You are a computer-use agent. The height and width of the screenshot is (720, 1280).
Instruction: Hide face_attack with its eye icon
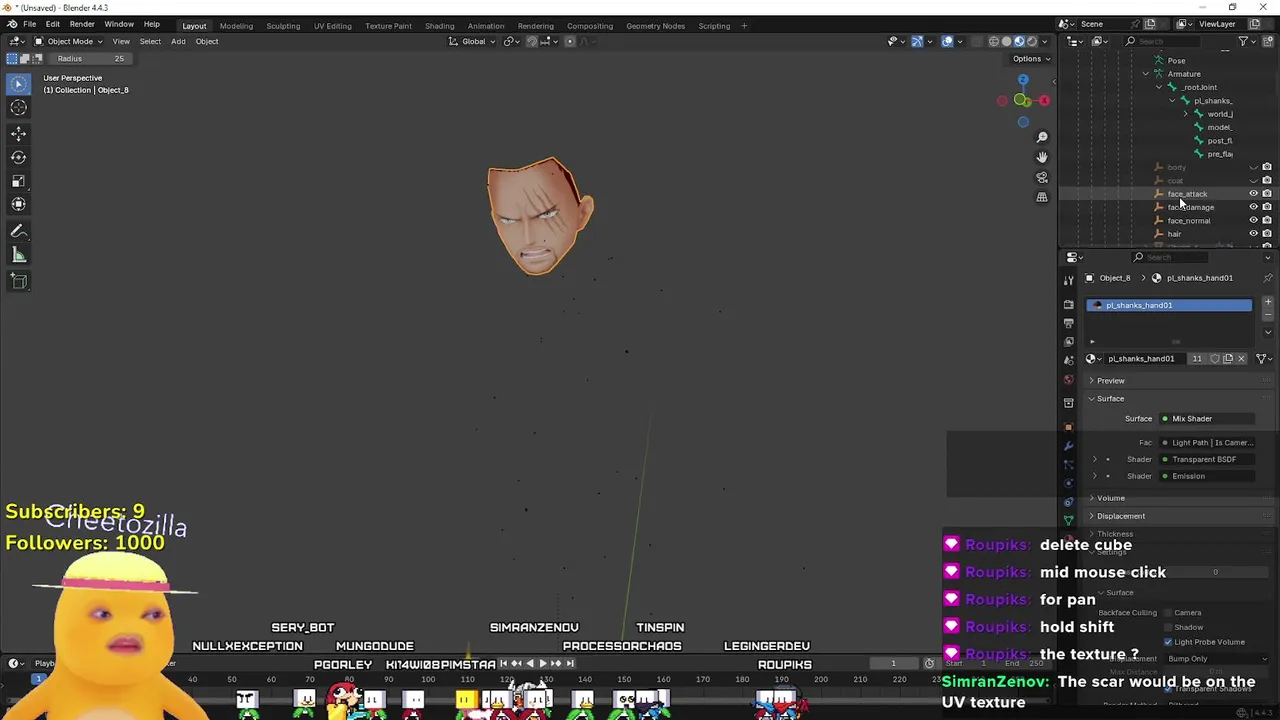click(x=1253, y=194)
